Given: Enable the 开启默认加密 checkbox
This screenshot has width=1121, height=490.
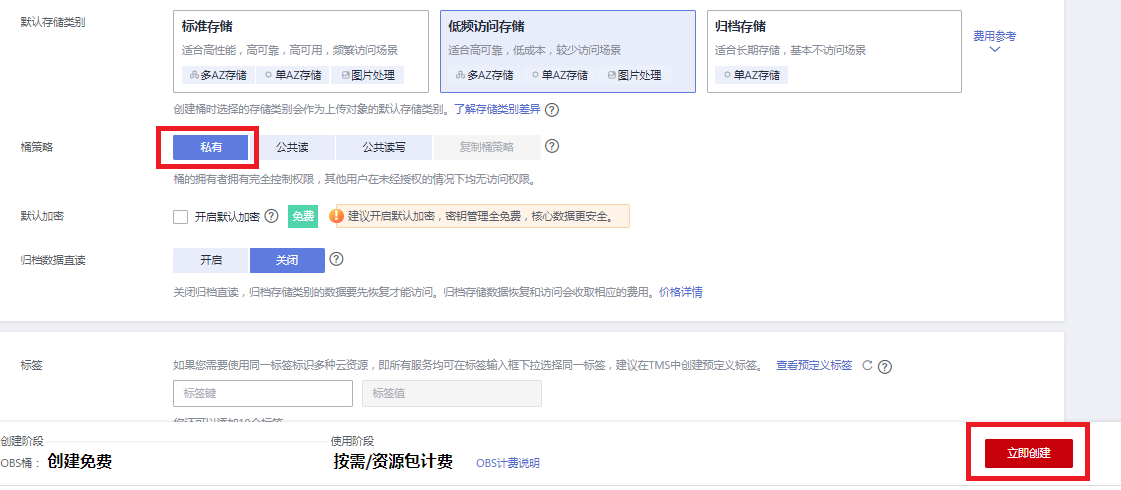Looking at the screenshot, I should (181, 217).
